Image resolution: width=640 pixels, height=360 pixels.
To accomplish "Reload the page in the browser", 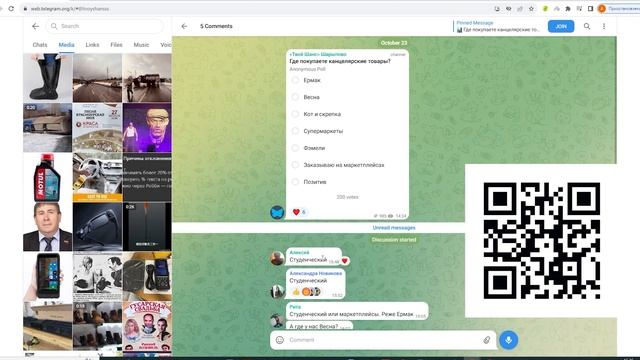I will point(11,9).
